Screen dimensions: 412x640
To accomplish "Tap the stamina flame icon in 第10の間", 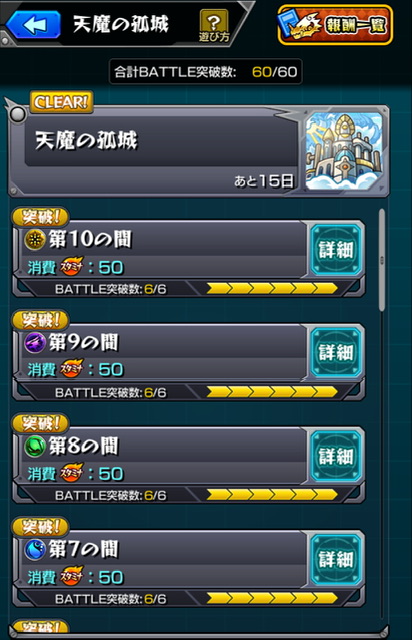I will coord(72,267).
